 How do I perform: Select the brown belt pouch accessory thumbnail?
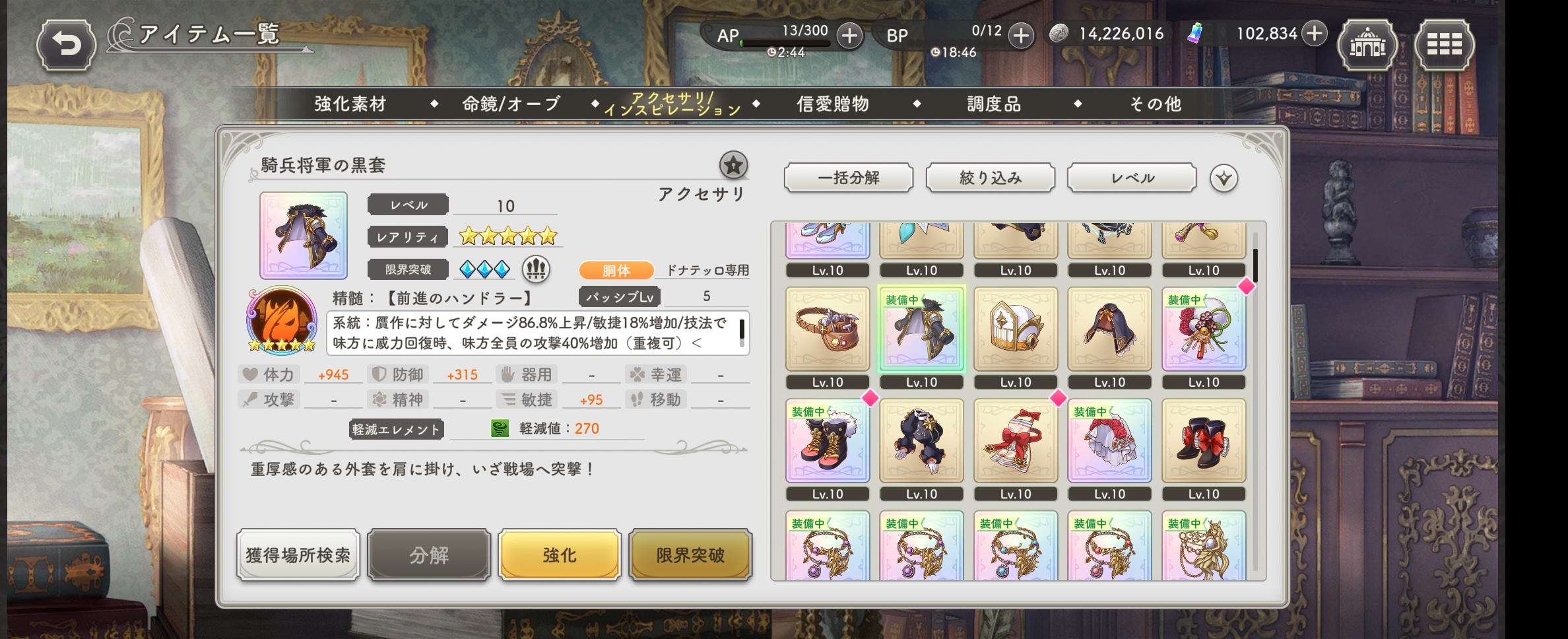pos(828,329)
